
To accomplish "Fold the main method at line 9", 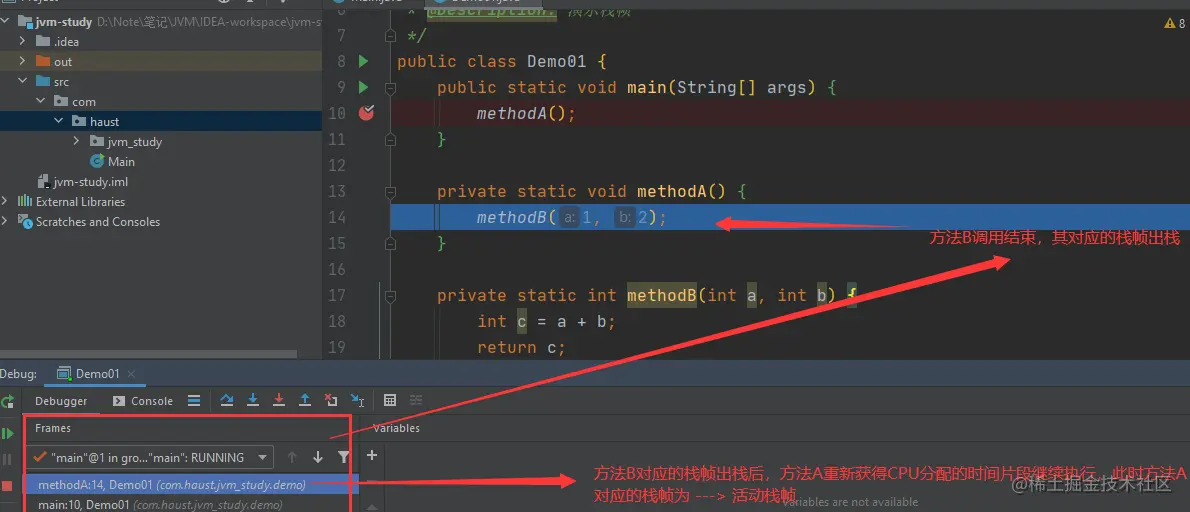I will click(x=390, y=88).
